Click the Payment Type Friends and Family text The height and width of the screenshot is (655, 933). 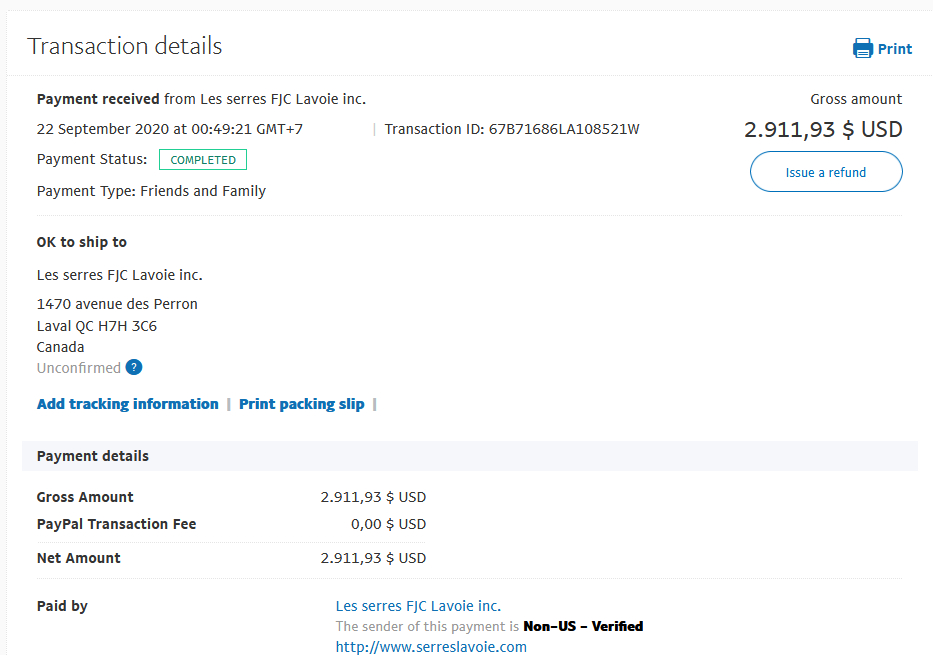point(151,191)
